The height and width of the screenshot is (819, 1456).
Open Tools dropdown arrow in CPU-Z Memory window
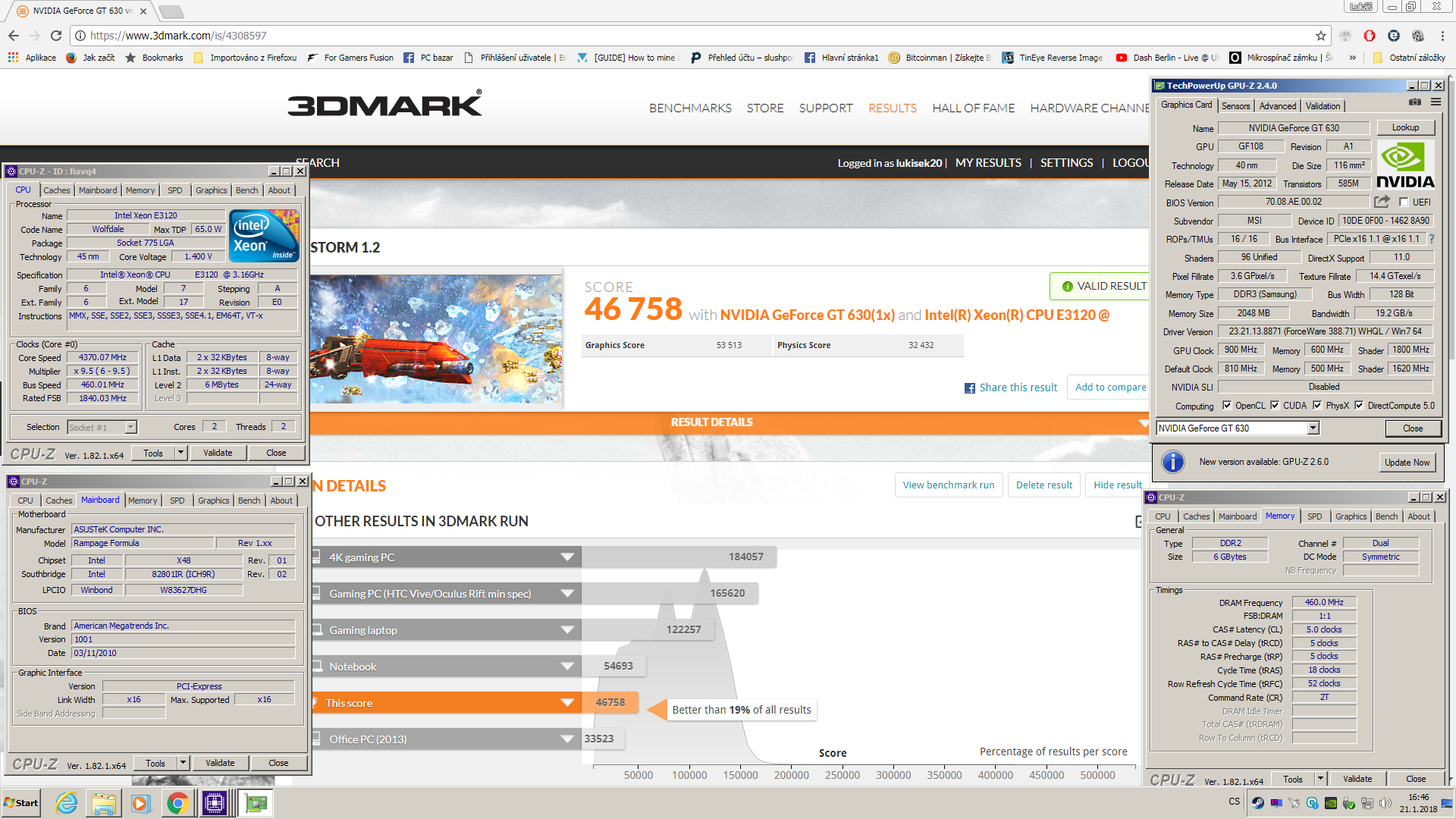(1320, 779)
